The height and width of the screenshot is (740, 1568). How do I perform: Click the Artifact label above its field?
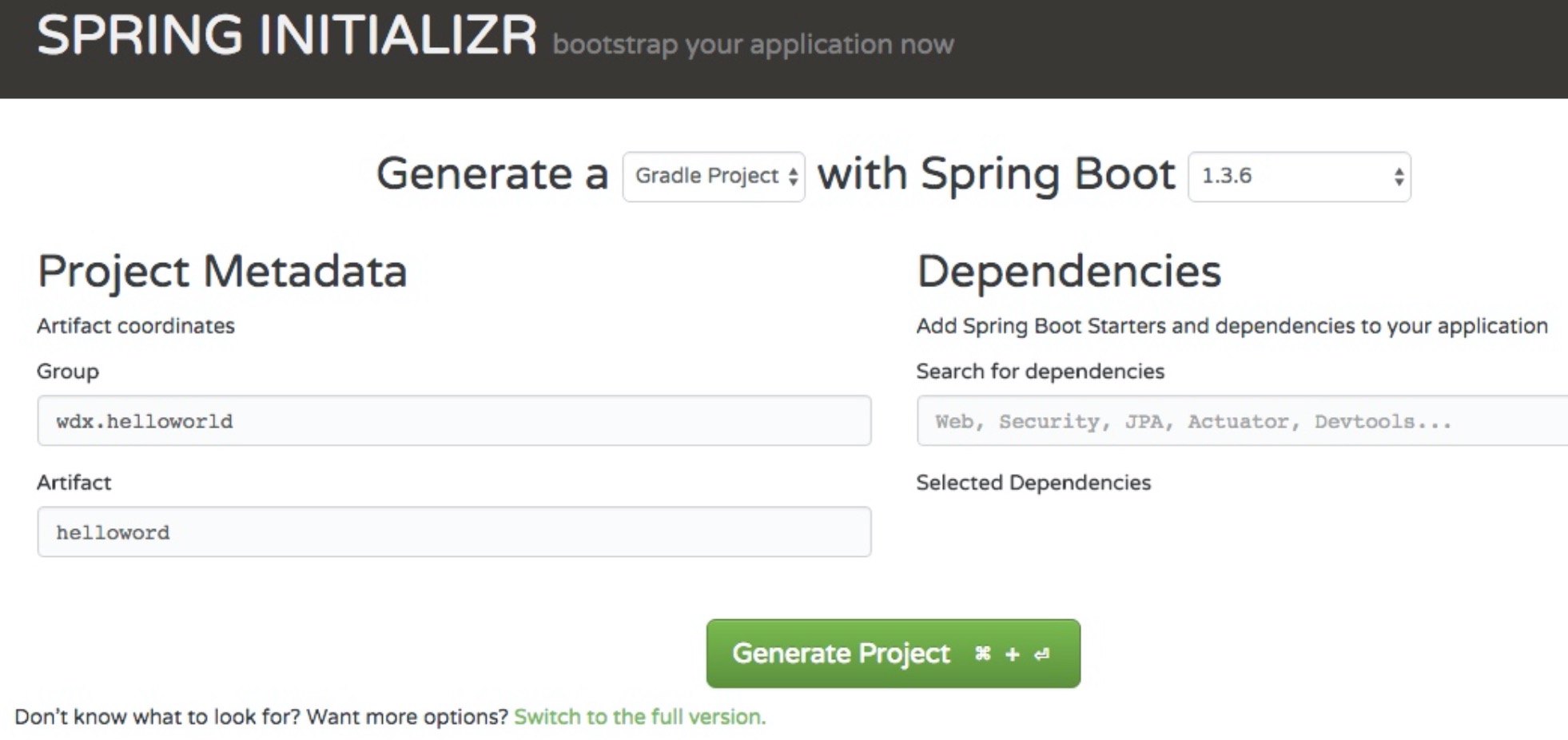(x=74, y=483)
